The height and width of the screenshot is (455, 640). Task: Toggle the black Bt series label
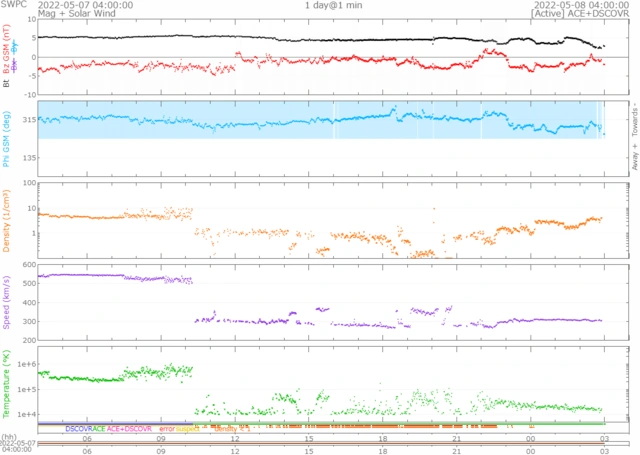tap(7, 85)
